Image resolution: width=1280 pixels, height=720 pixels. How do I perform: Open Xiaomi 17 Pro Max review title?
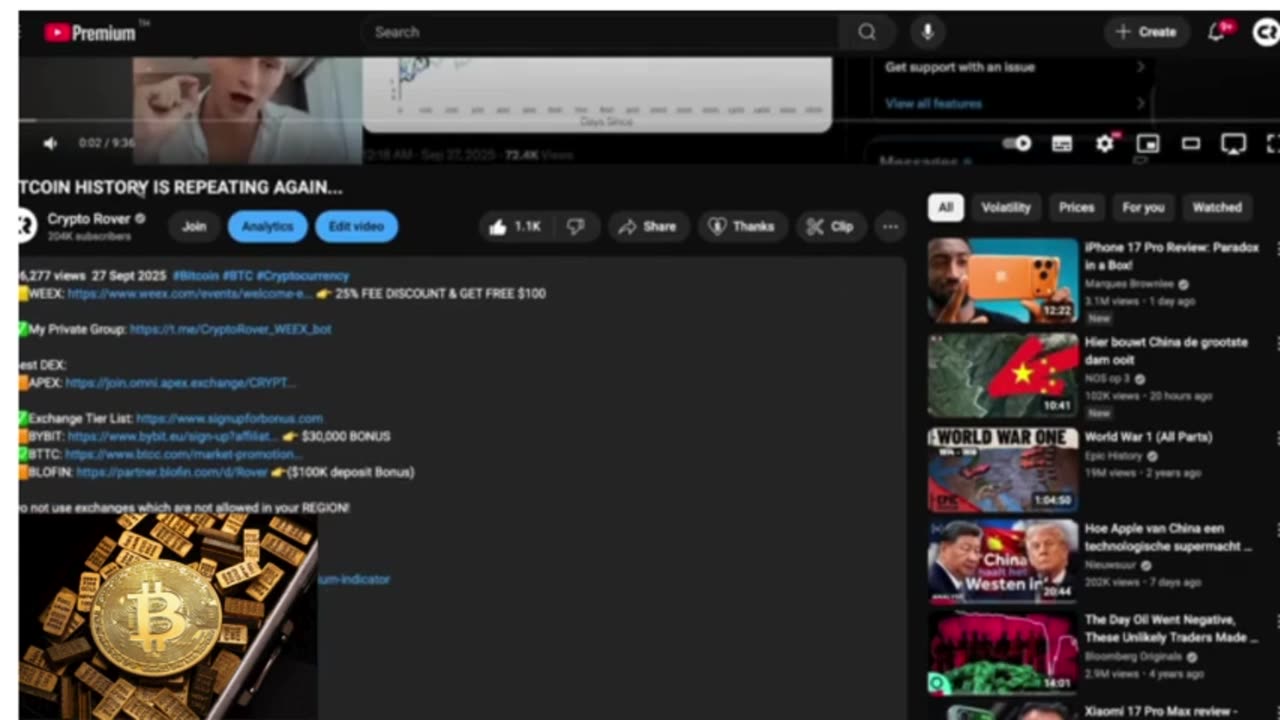1160,711
